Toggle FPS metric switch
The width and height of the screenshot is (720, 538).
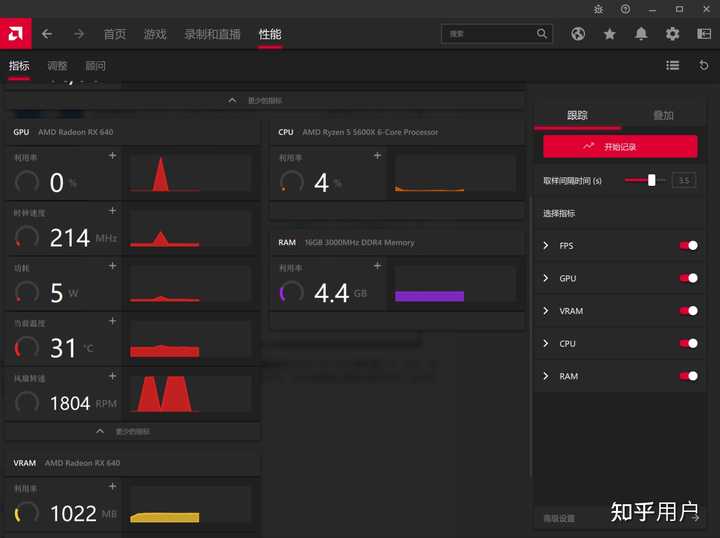pyautogui.click(x=688, y=246)
